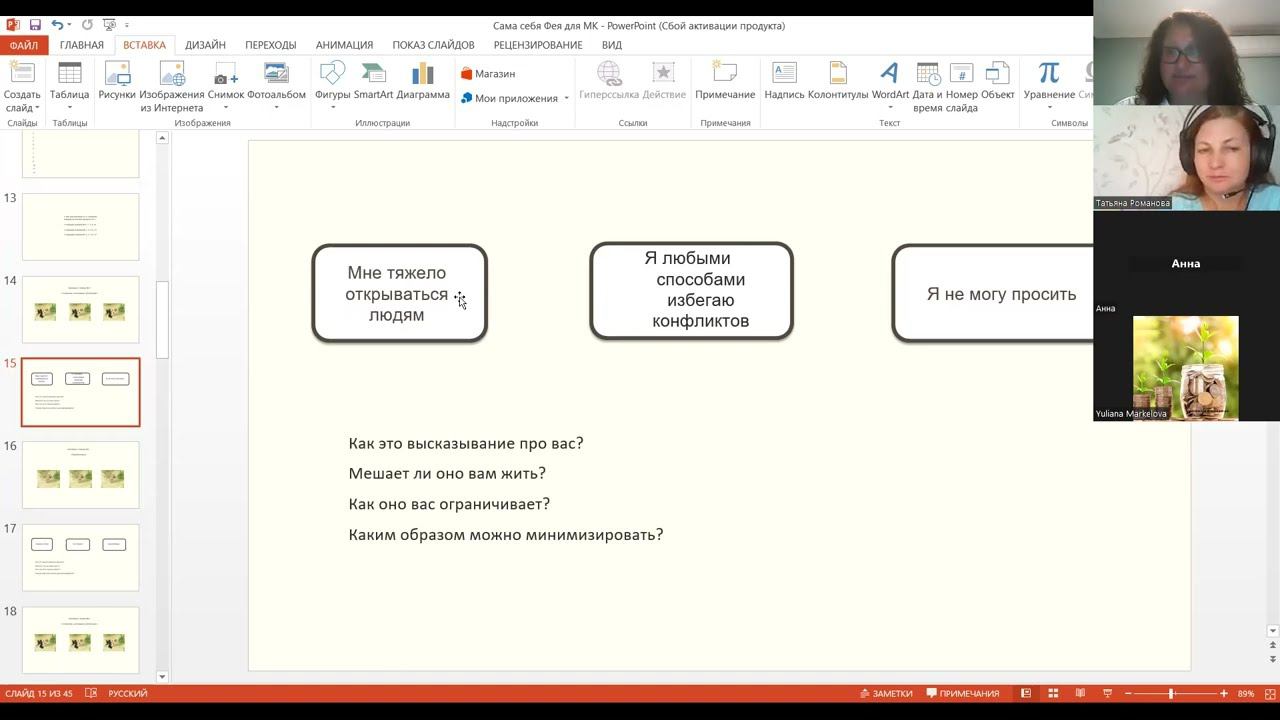Click the line 'Мешает ли оно вам жить?'
Viewport: 1280px width, 720px height.
(447, 473)
